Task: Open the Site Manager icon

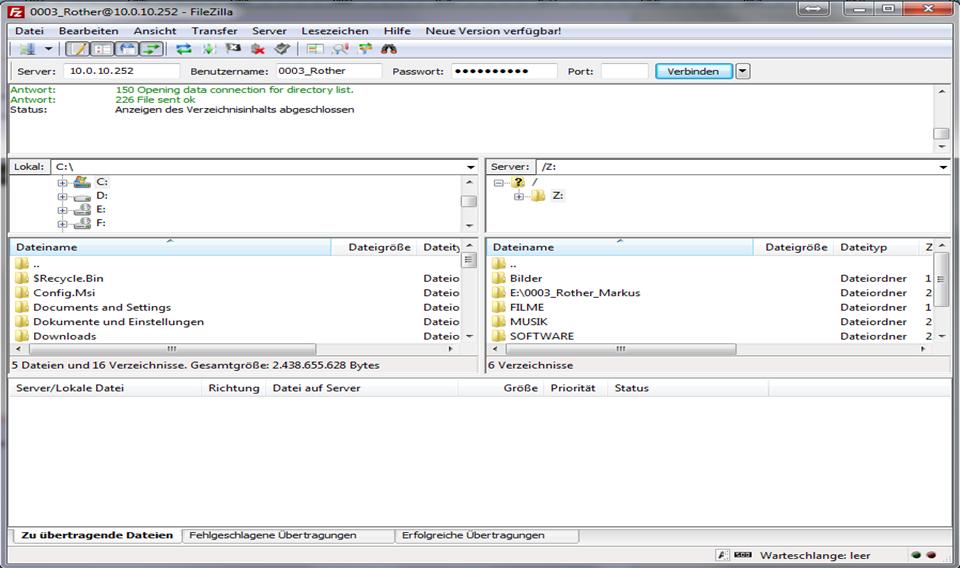Action: [x=27, y=48]
